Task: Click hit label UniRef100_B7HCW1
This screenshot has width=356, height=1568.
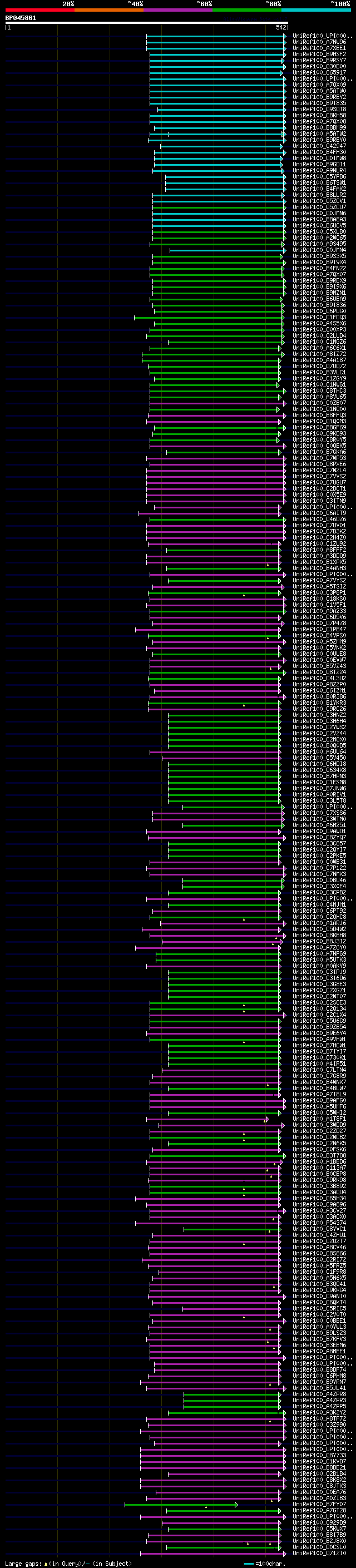Action: (319, 1046)
